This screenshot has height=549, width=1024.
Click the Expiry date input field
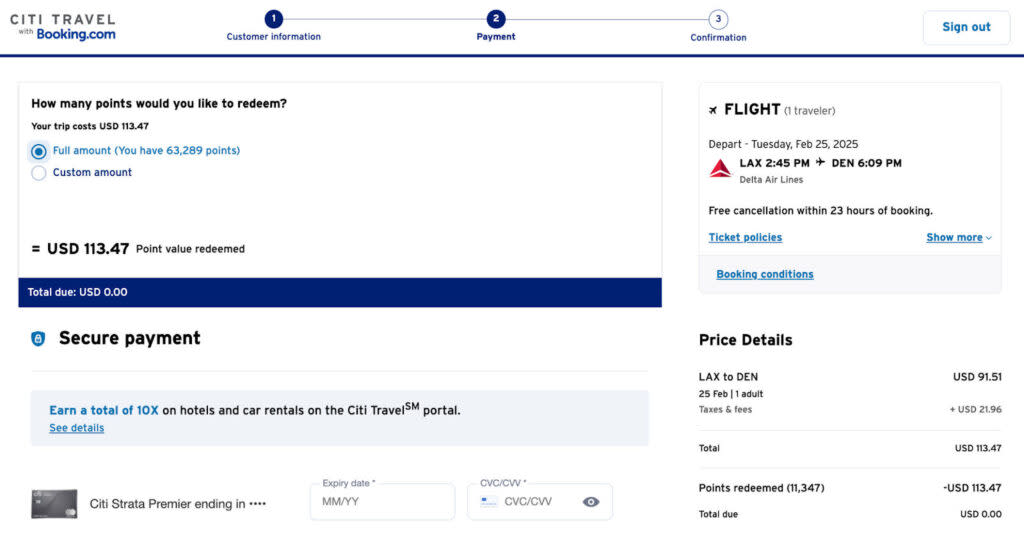pos(385,502)
